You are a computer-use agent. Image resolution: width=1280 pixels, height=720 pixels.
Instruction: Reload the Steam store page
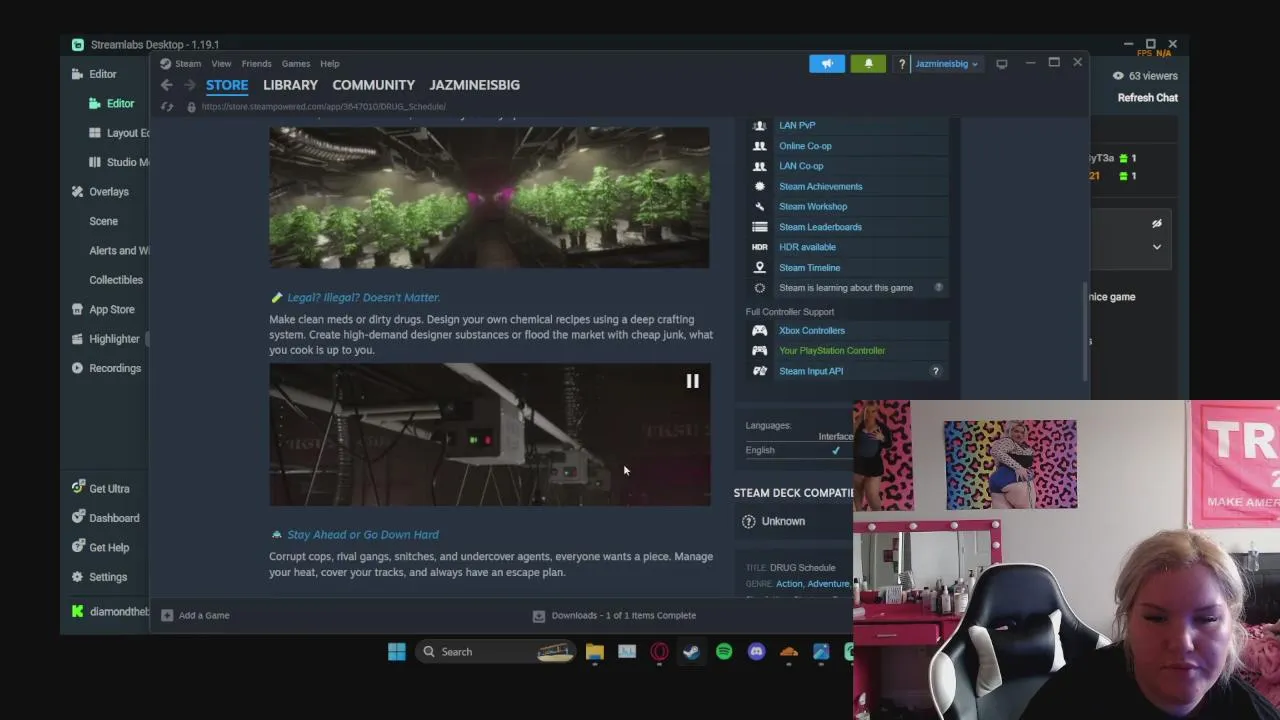pos(167,106)
